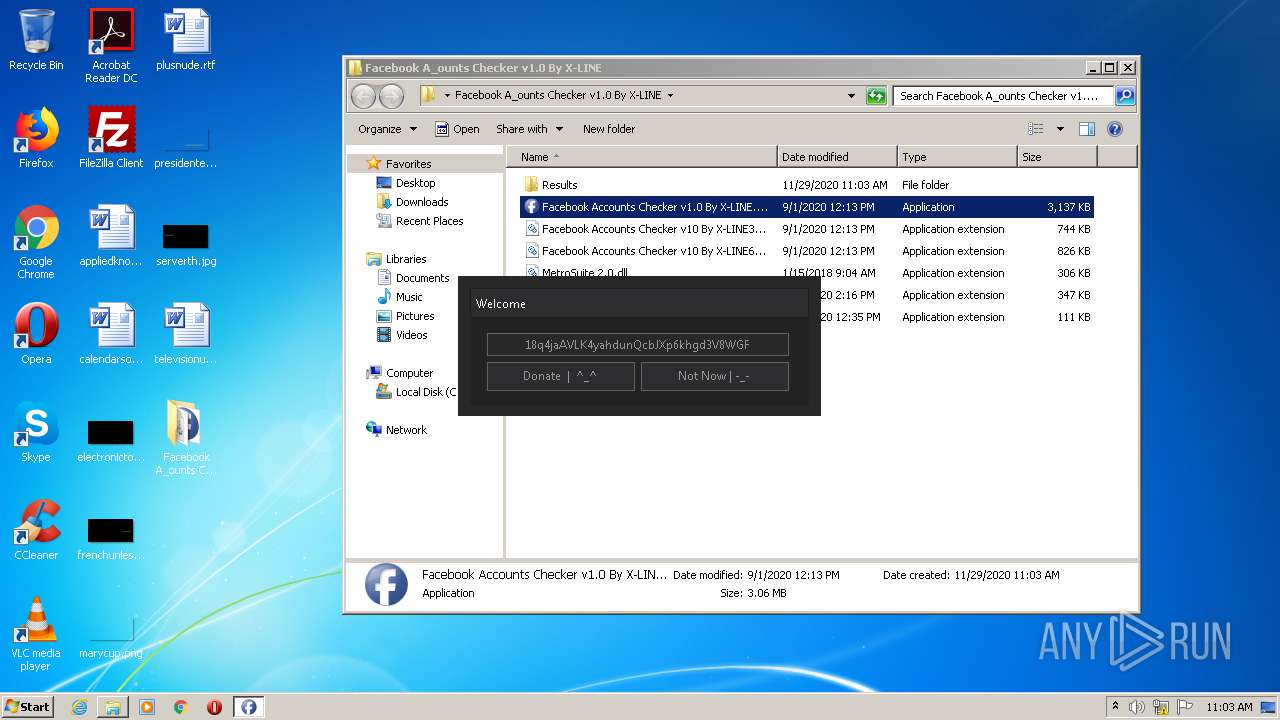Viewport: 1280px width, 720px height.
Task: Launch Firefox from the desktop
Action: pos(36,138)
